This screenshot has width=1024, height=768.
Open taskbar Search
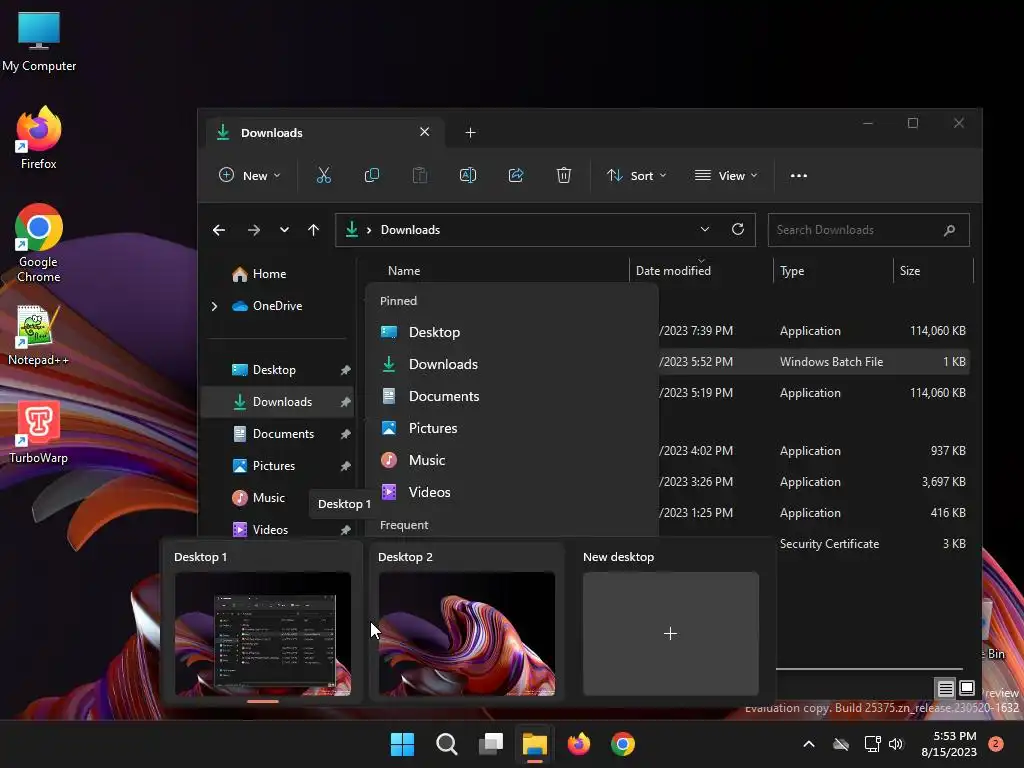(447, 744)
